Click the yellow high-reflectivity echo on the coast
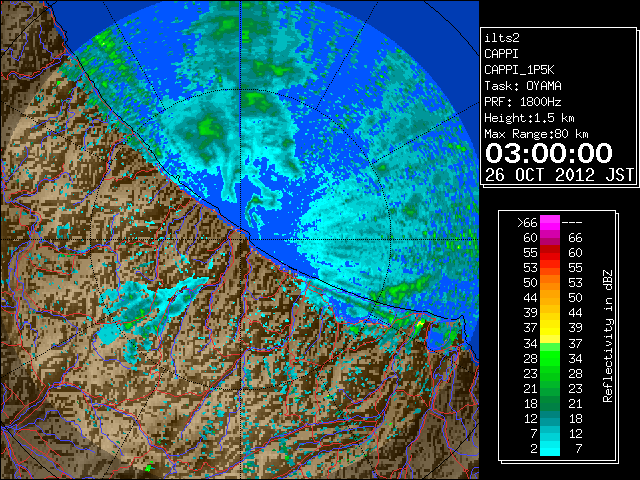 click(x=420, y=324)
